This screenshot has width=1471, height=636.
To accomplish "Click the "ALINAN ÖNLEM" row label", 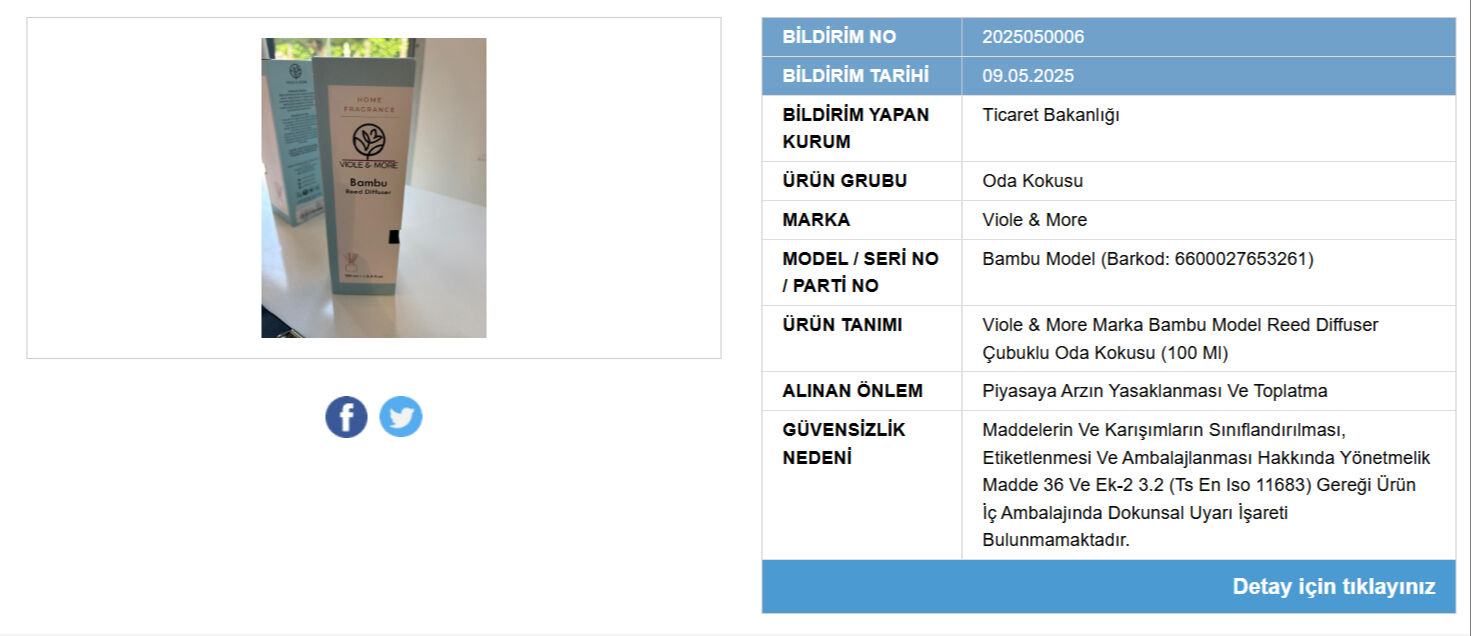I will tap(852, 391).
